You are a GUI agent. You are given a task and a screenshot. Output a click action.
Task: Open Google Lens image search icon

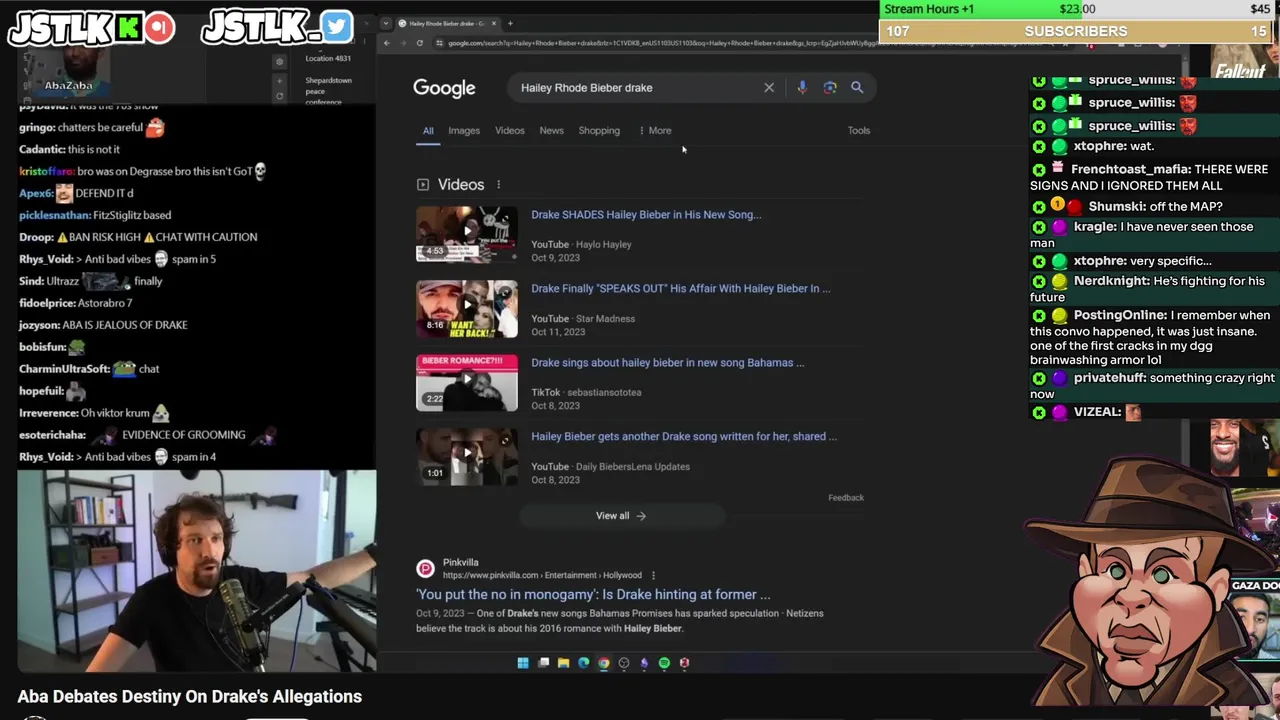830,88
